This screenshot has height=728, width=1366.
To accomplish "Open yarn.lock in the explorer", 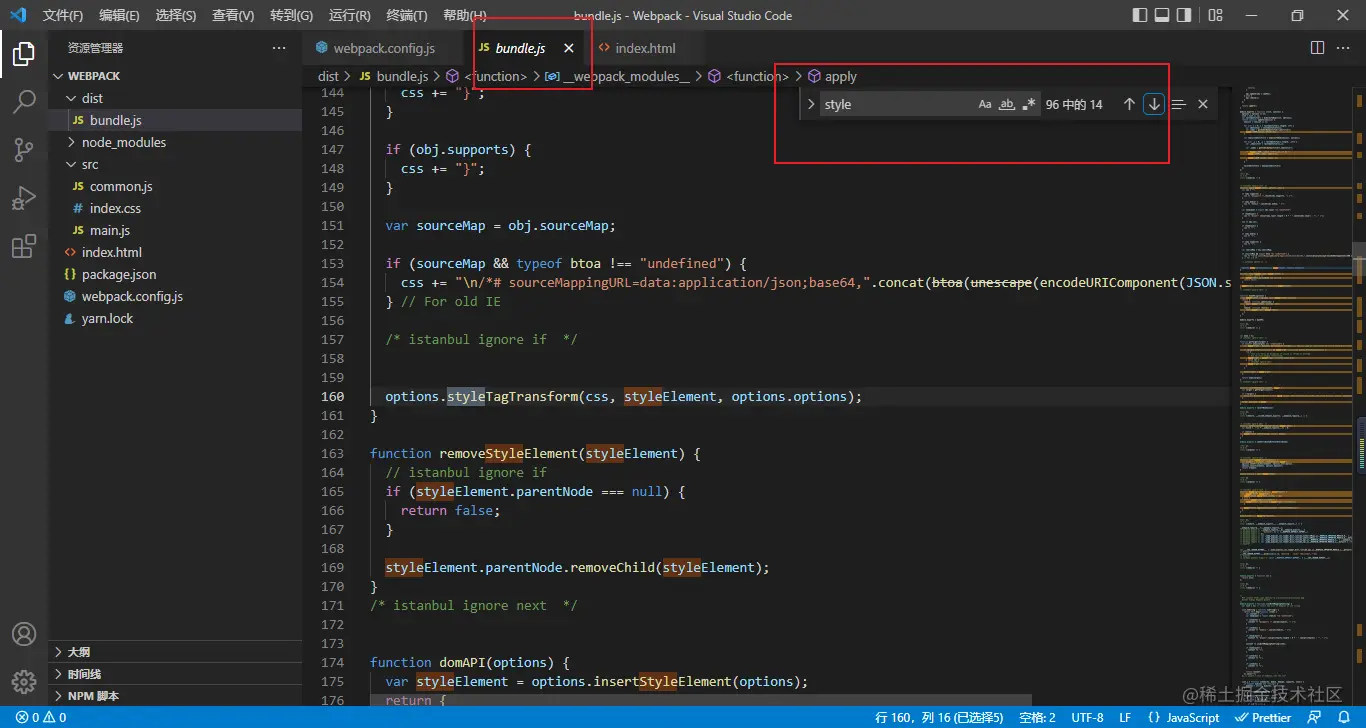I will point(175,318).
